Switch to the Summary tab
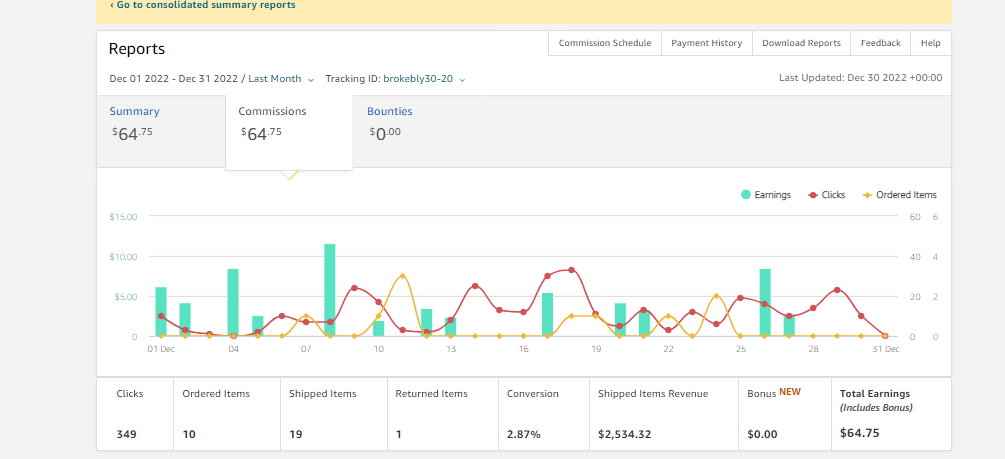Image resolution: width=1005 pixels, height=459 pixels. [x=135, y=112]
